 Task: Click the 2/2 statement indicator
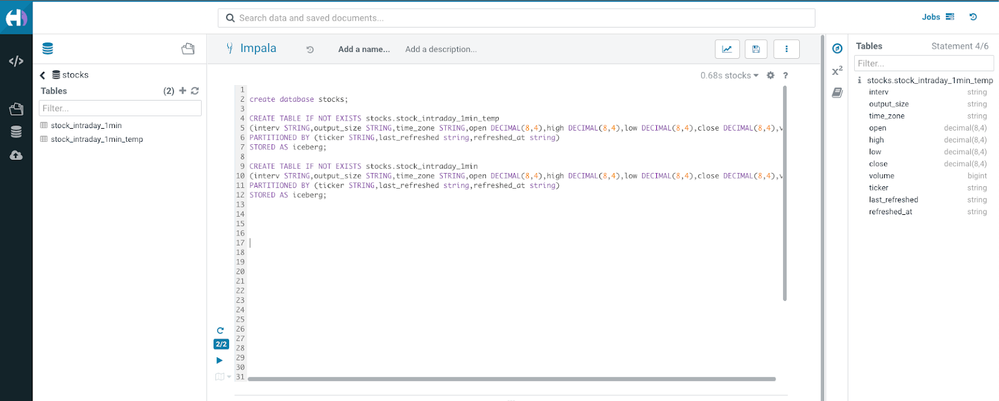pyautogui.click(x=220, y=344)
